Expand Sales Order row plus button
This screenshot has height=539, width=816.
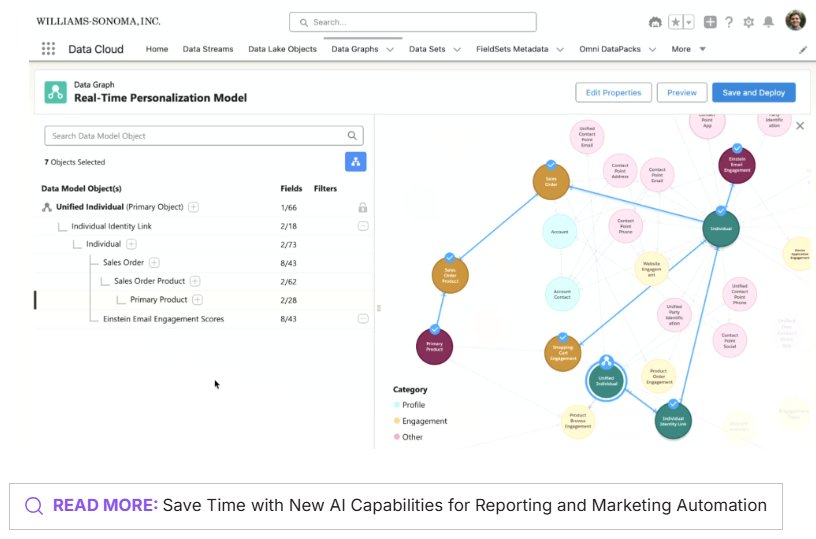coord(155,263)
